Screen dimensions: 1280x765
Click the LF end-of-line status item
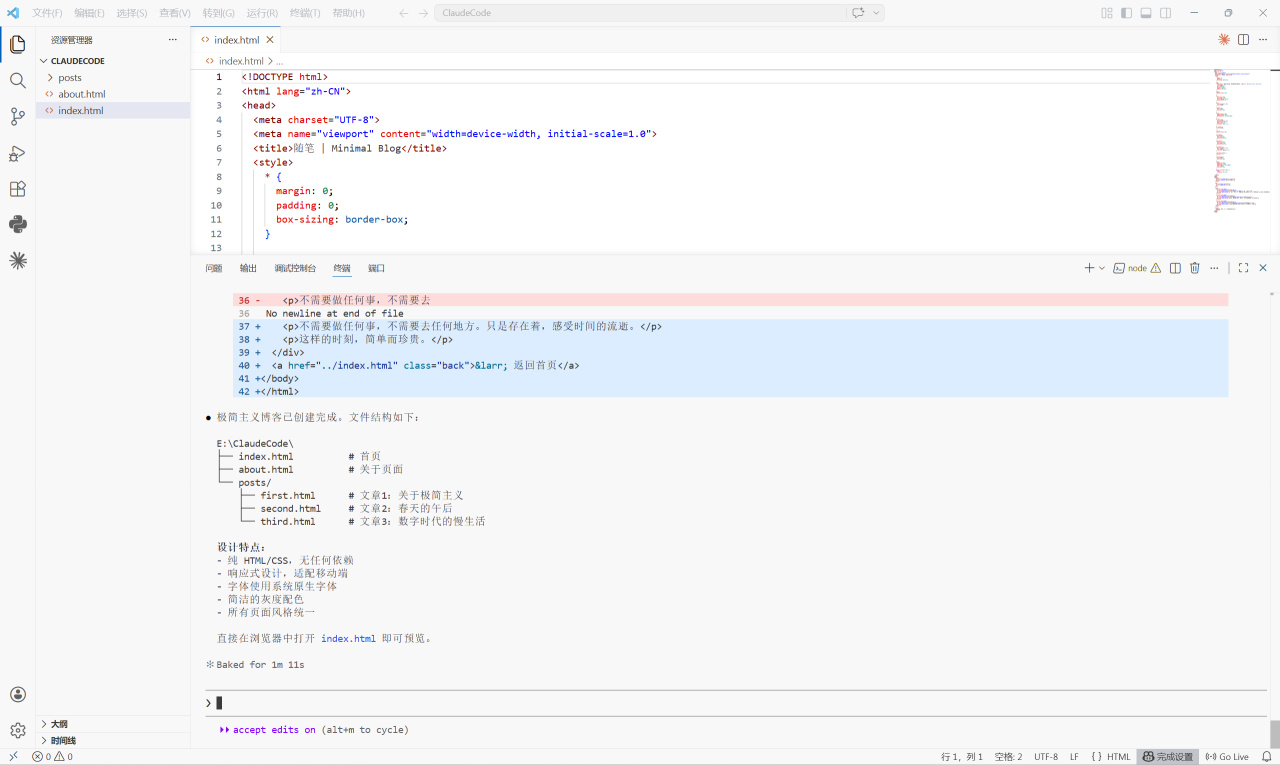(1074, 757)
